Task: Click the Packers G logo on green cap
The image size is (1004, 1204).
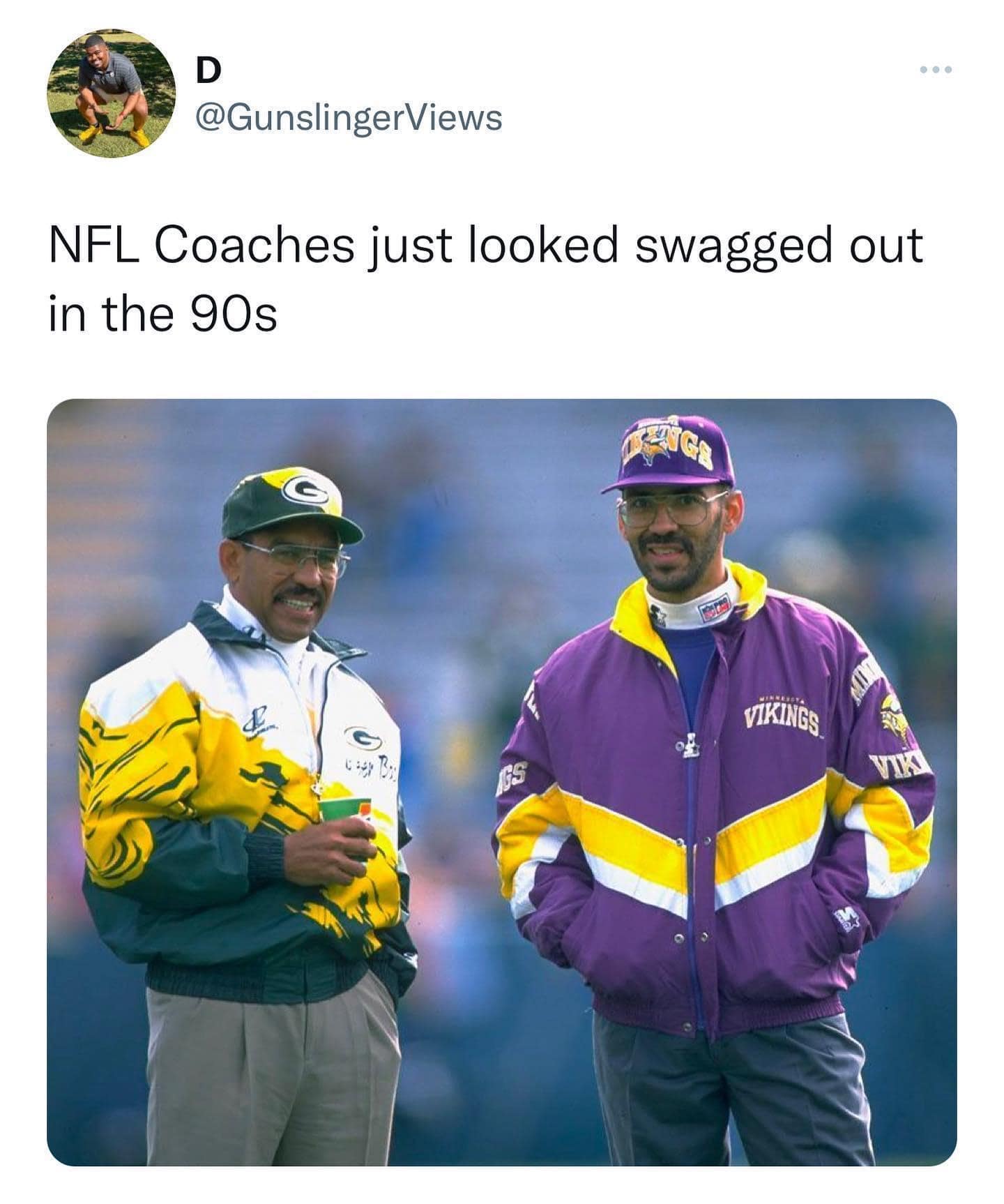Action: [305, 490]
